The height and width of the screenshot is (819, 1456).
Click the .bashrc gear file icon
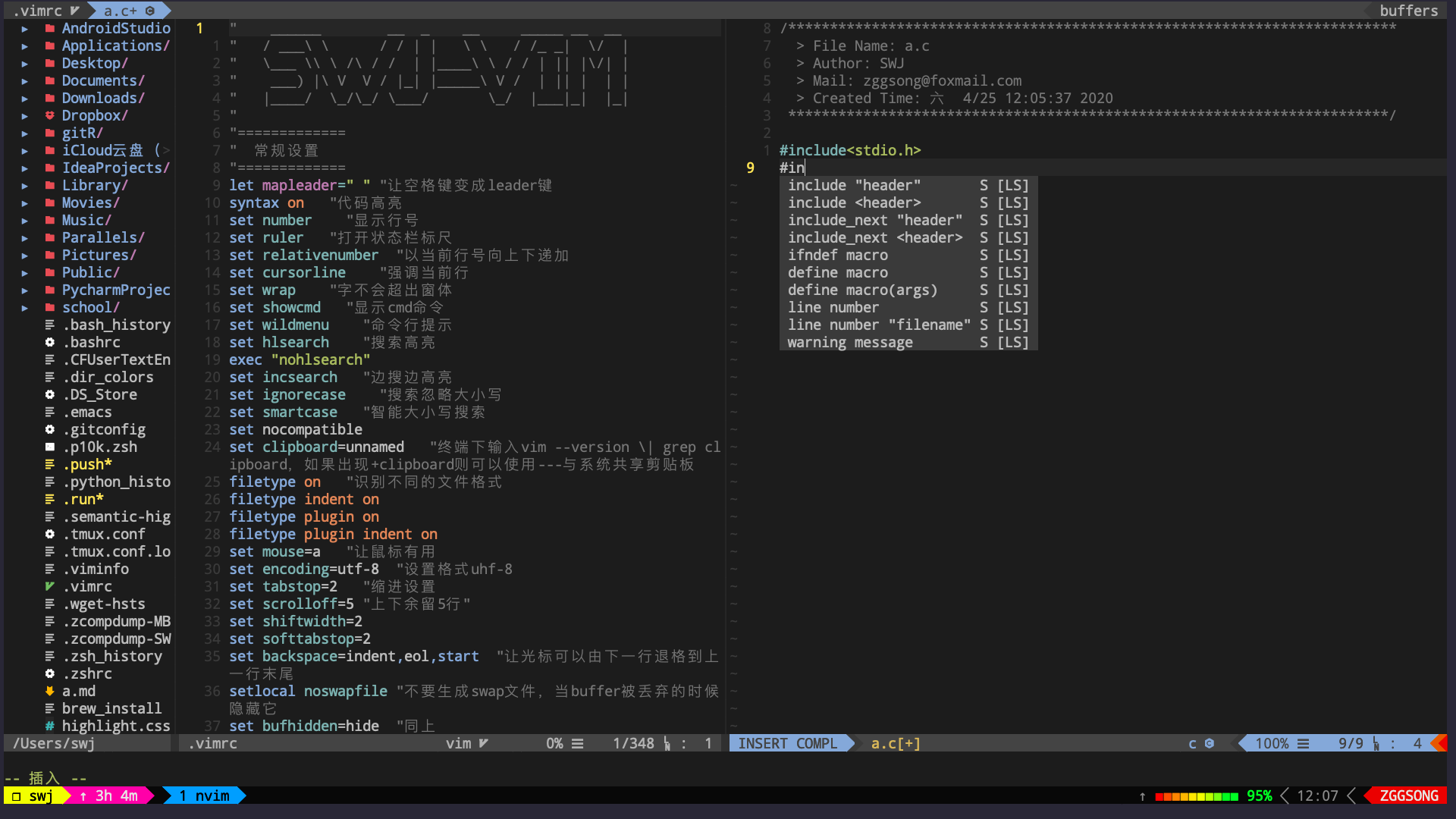click(x=49, y=342)
